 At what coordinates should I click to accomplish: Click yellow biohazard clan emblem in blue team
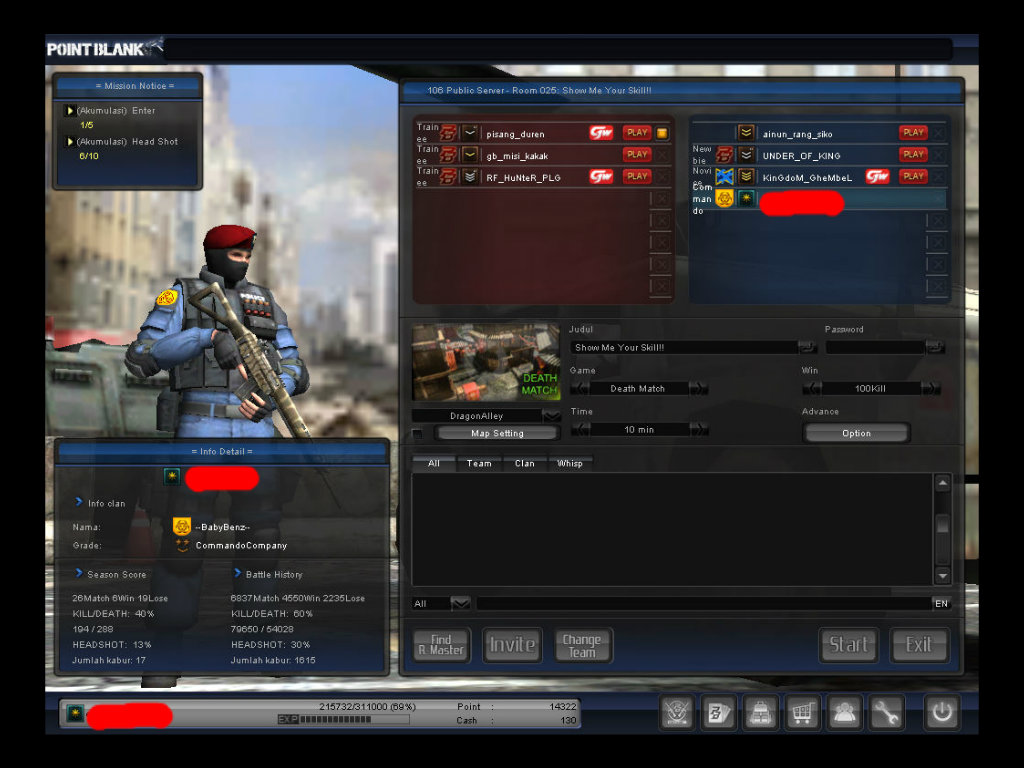click(x=724, y=198)
